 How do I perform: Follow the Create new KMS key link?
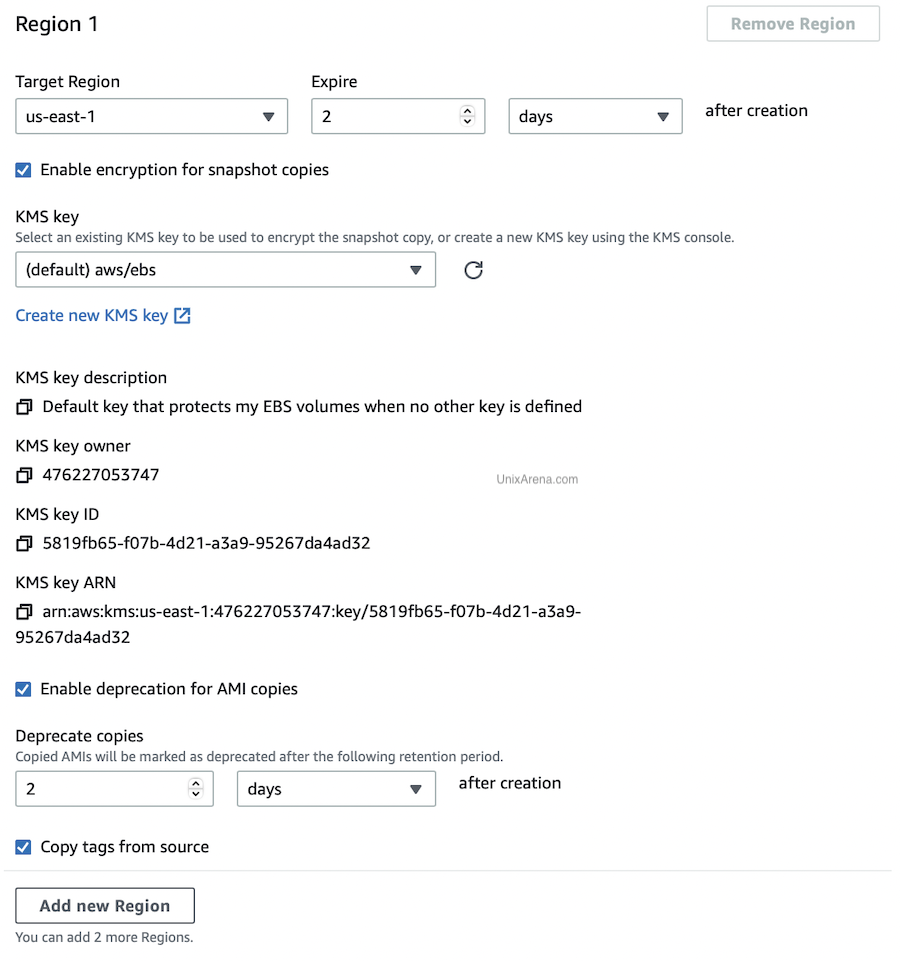[91, 316]
